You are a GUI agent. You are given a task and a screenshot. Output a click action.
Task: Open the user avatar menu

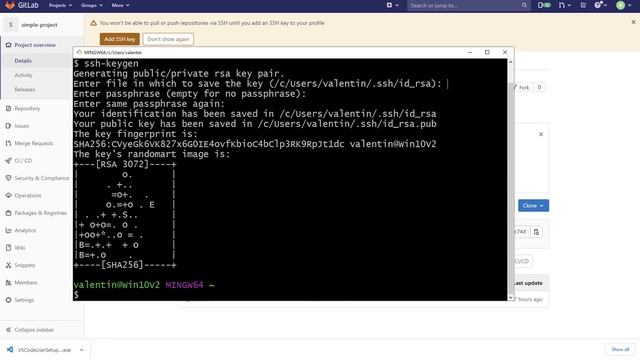[623, 5]
